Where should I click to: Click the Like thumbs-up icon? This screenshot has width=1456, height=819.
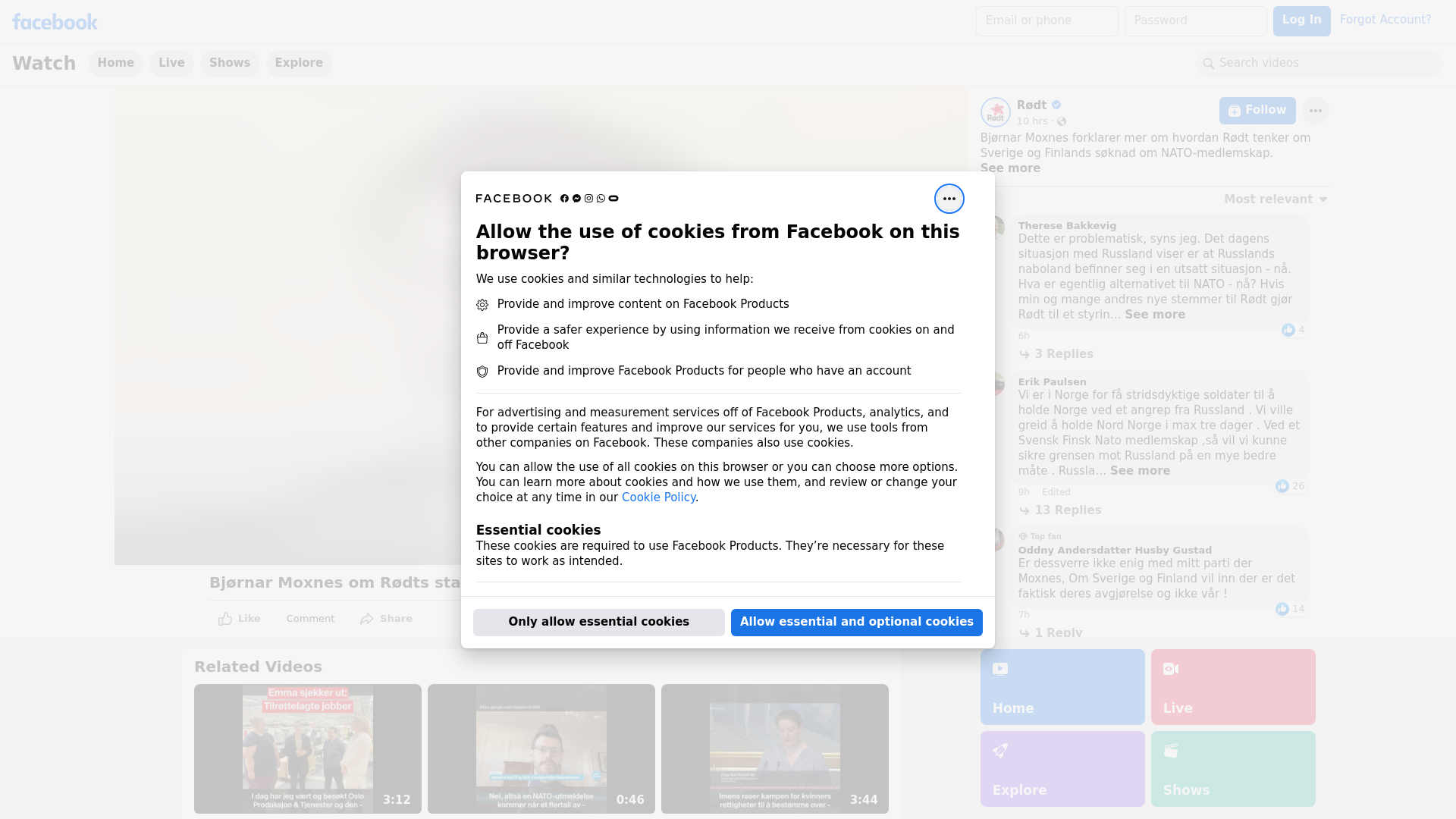[225, 619]
